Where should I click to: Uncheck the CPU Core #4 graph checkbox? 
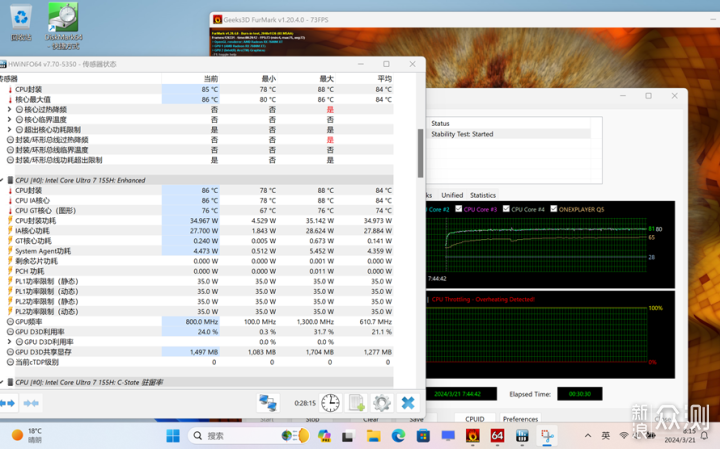click(506, 209)
